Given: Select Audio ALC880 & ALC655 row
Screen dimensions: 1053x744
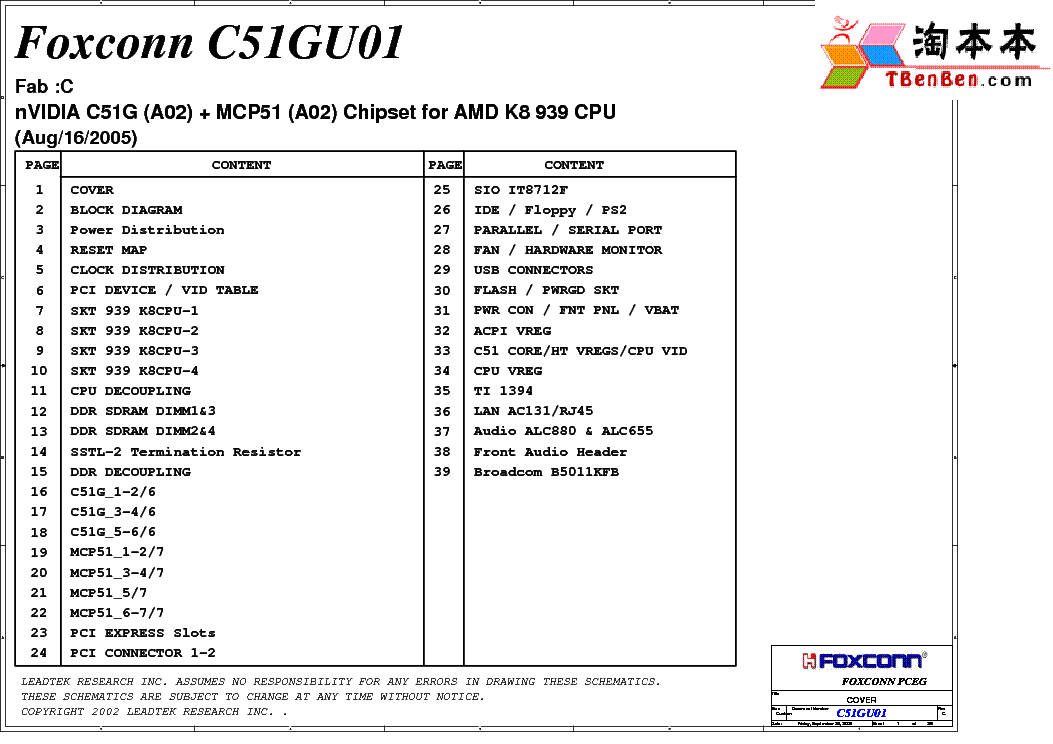Looking at the screenshot, I should 563,431.
